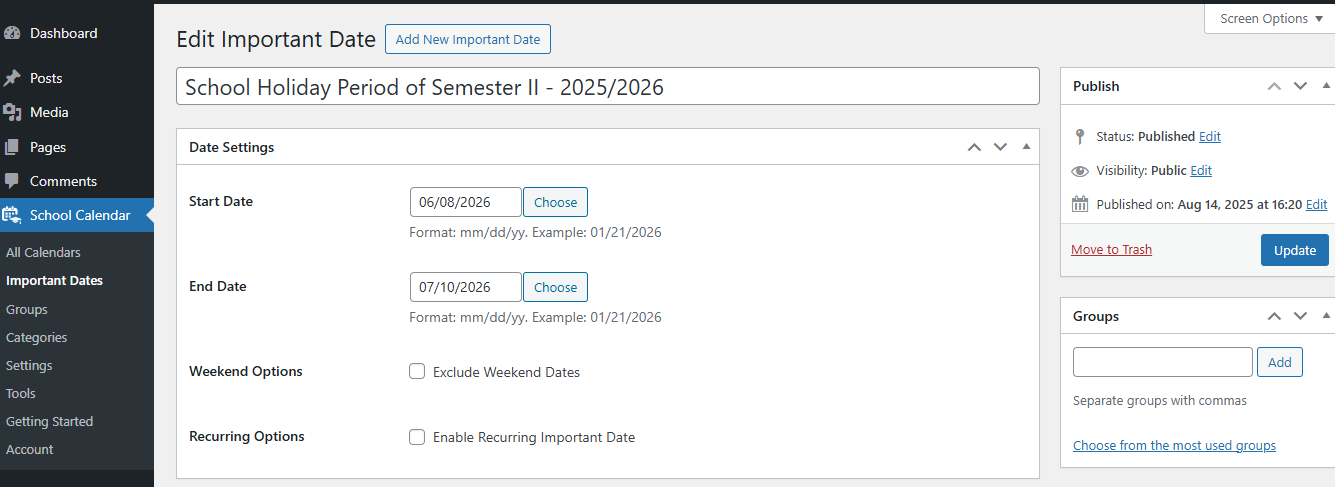Collapse the Date Settings panel
Viewport: 1335px width, 487px height.
point(1026,147)
